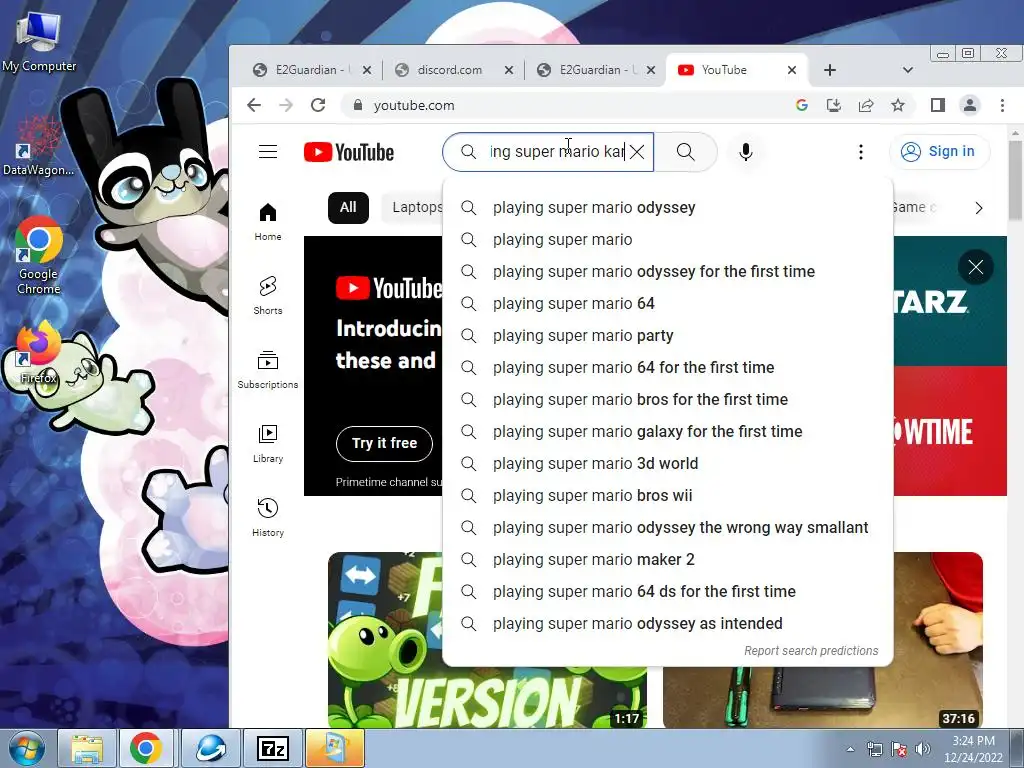Screen dimensions: 1024x768
Task: Open Library in sidebar
Action: (268, 444)
